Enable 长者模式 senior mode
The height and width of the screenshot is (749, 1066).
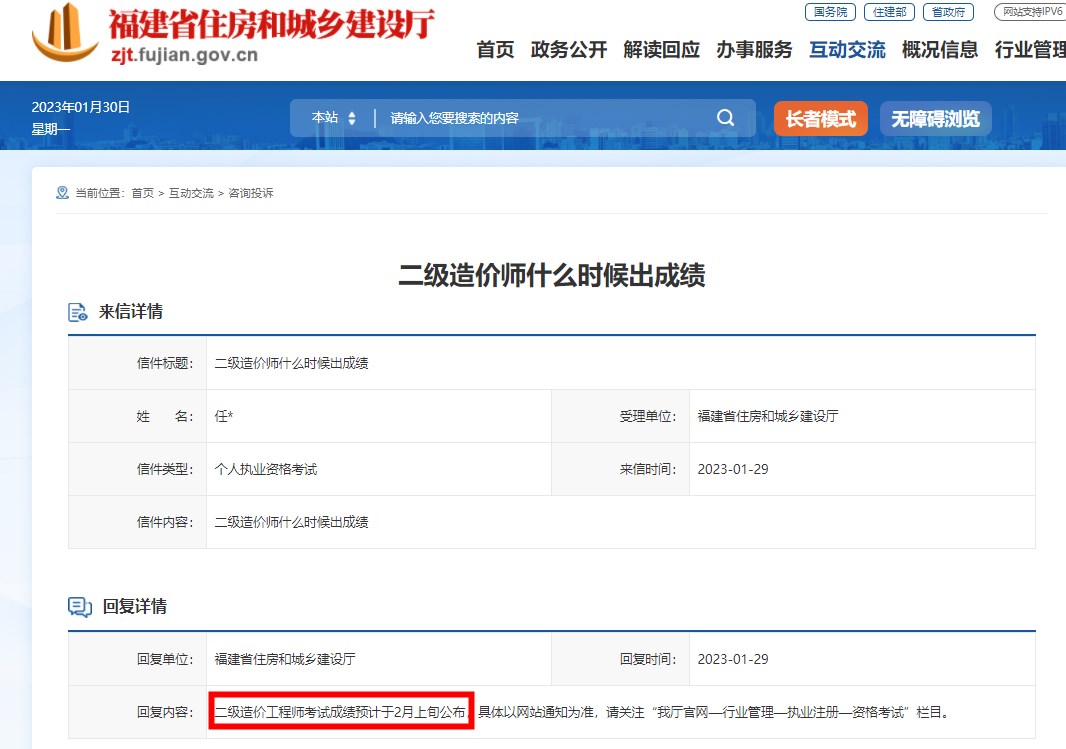tap(820, 119)
